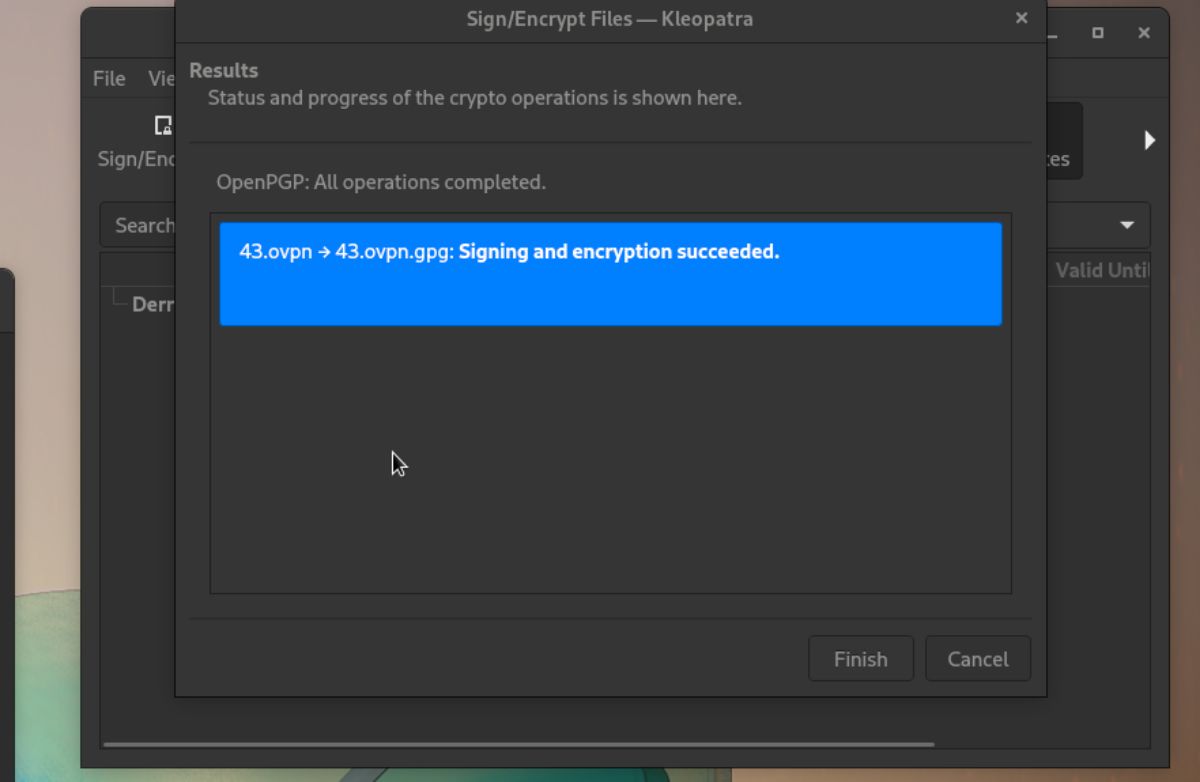The width and height of the screenshot is (1200, 782).
Task: Open the View menu
Action: [x=160, y=78]
